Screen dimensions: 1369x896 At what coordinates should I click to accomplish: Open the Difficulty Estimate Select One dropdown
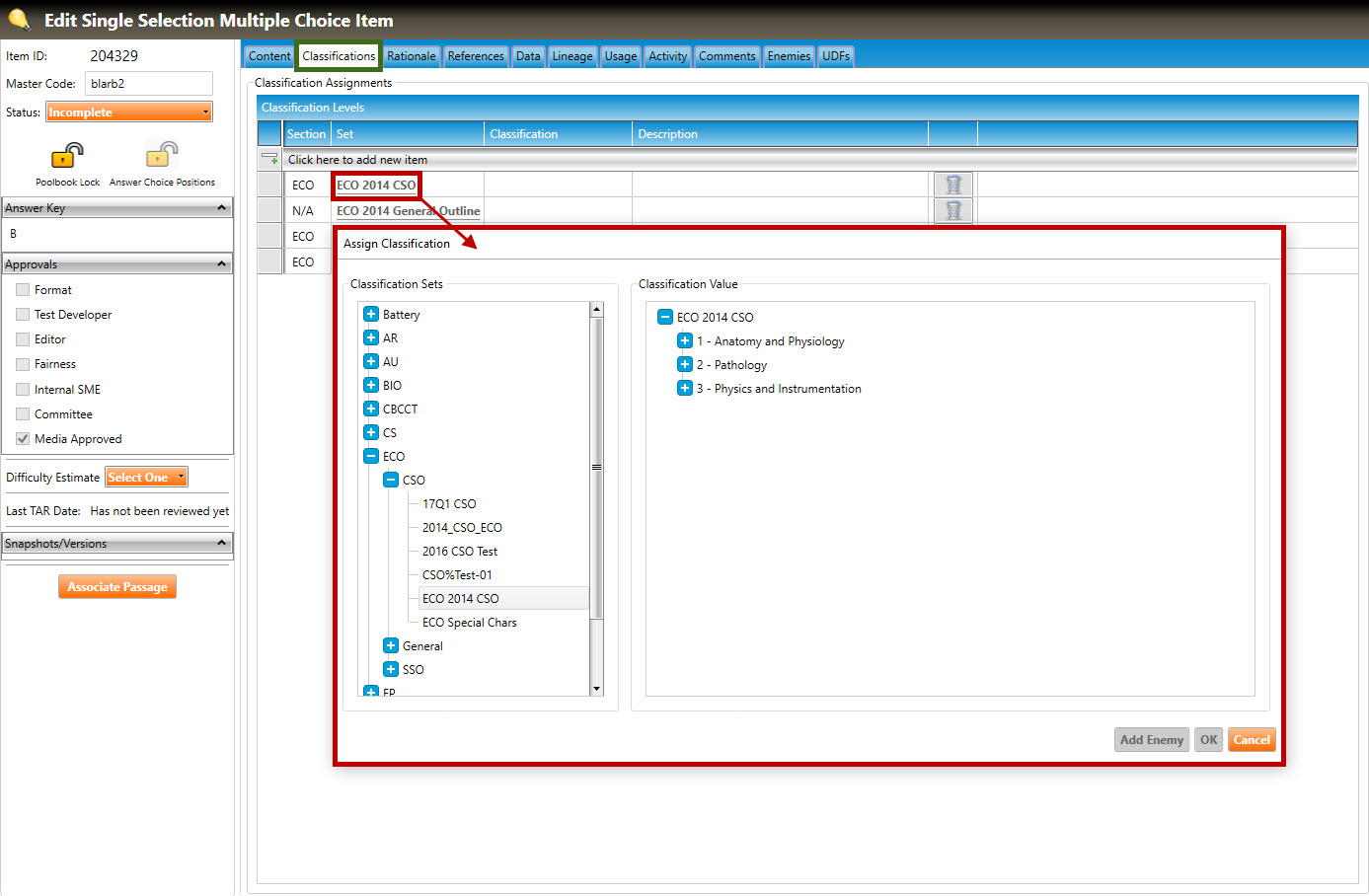pyautogui.click(x=146, y=478)
